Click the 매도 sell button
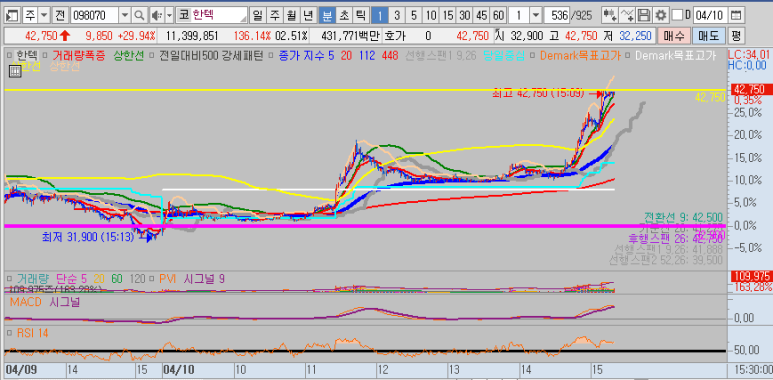The width and height of the screenshot is (773, 380). tap(708, 36)
